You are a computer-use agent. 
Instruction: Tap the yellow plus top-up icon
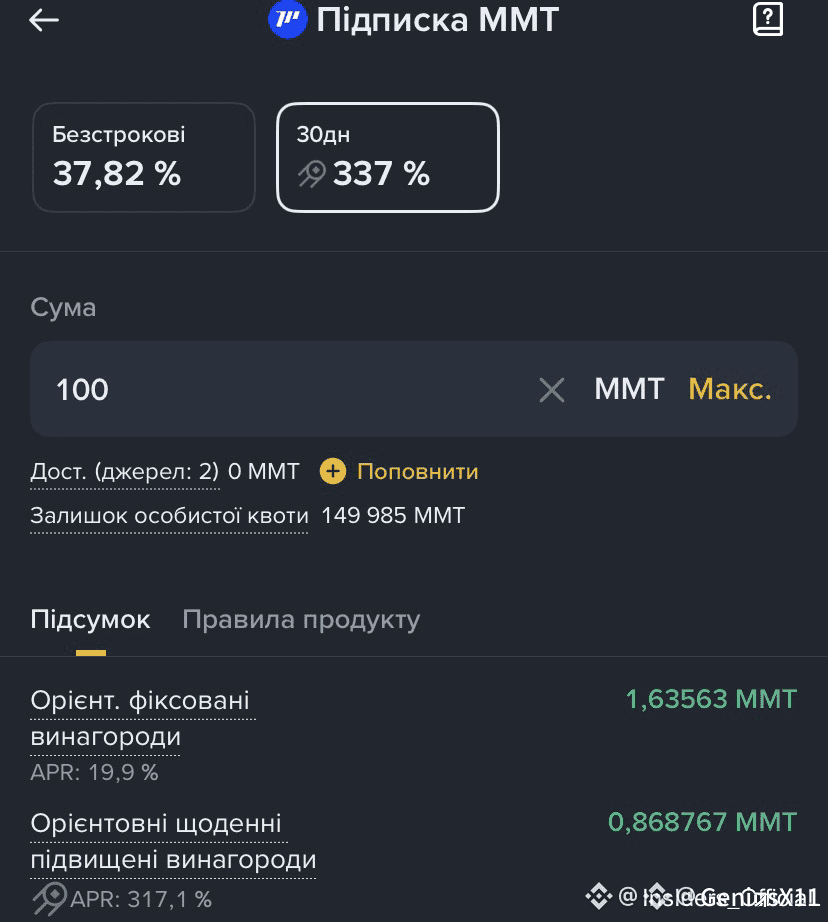[x=333, y=472]
